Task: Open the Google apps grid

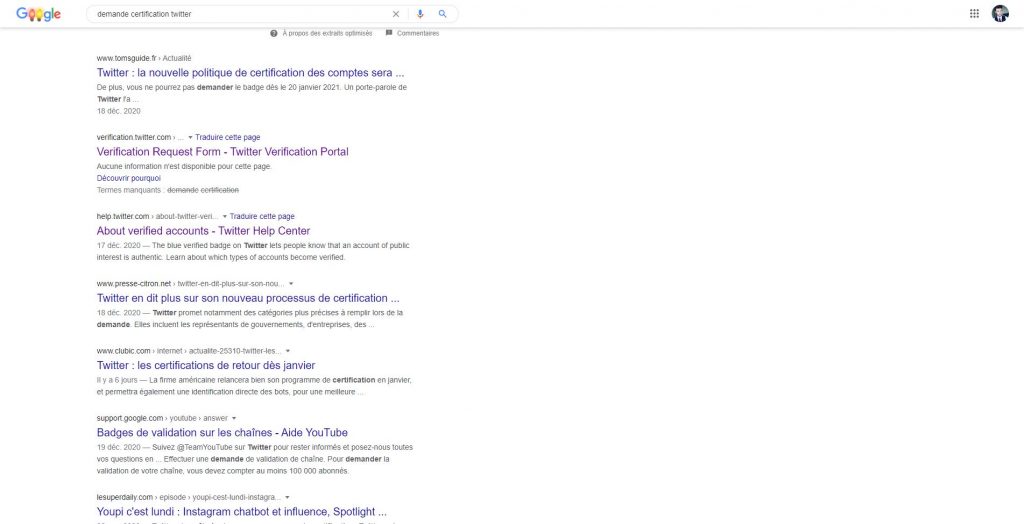Action: 975,14
